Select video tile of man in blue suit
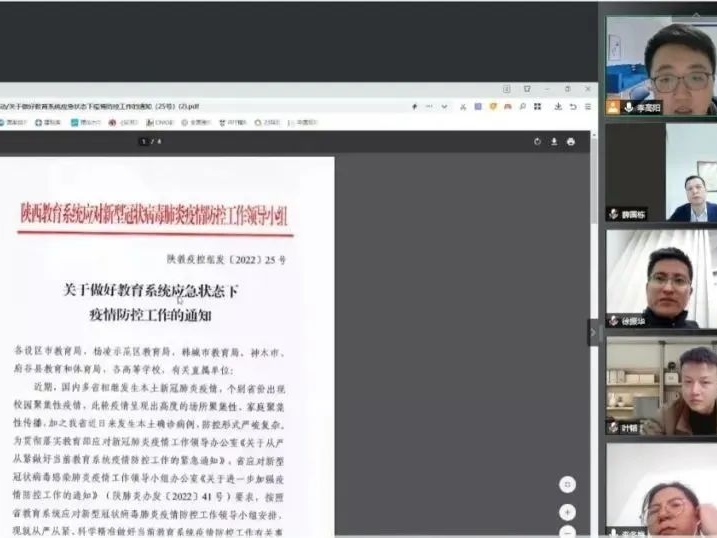The height and width of the screenshot is (538, 717). click(661, 172)
